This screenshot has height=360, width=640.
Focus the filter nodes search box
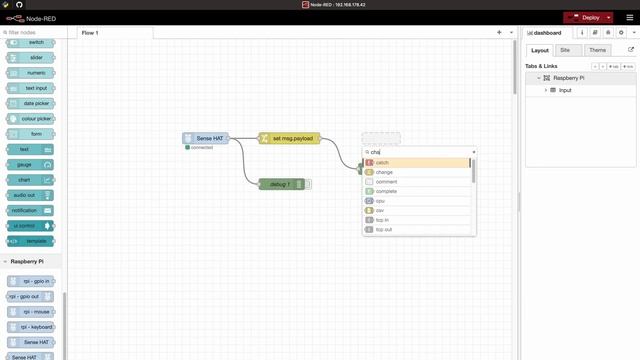[33, 32]
